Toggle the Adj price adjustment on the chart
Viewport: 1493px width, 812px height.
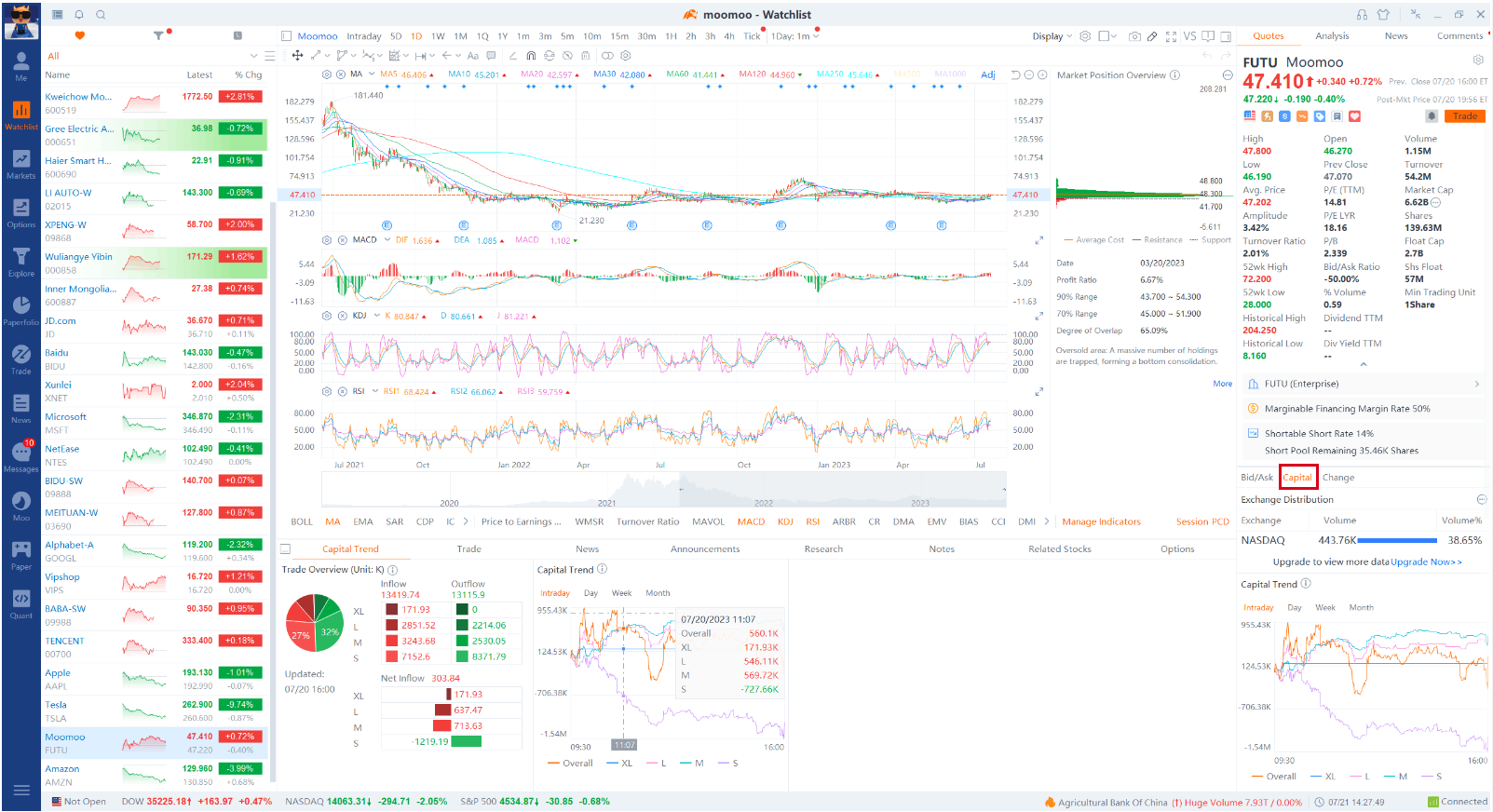(x=988, y=74)
